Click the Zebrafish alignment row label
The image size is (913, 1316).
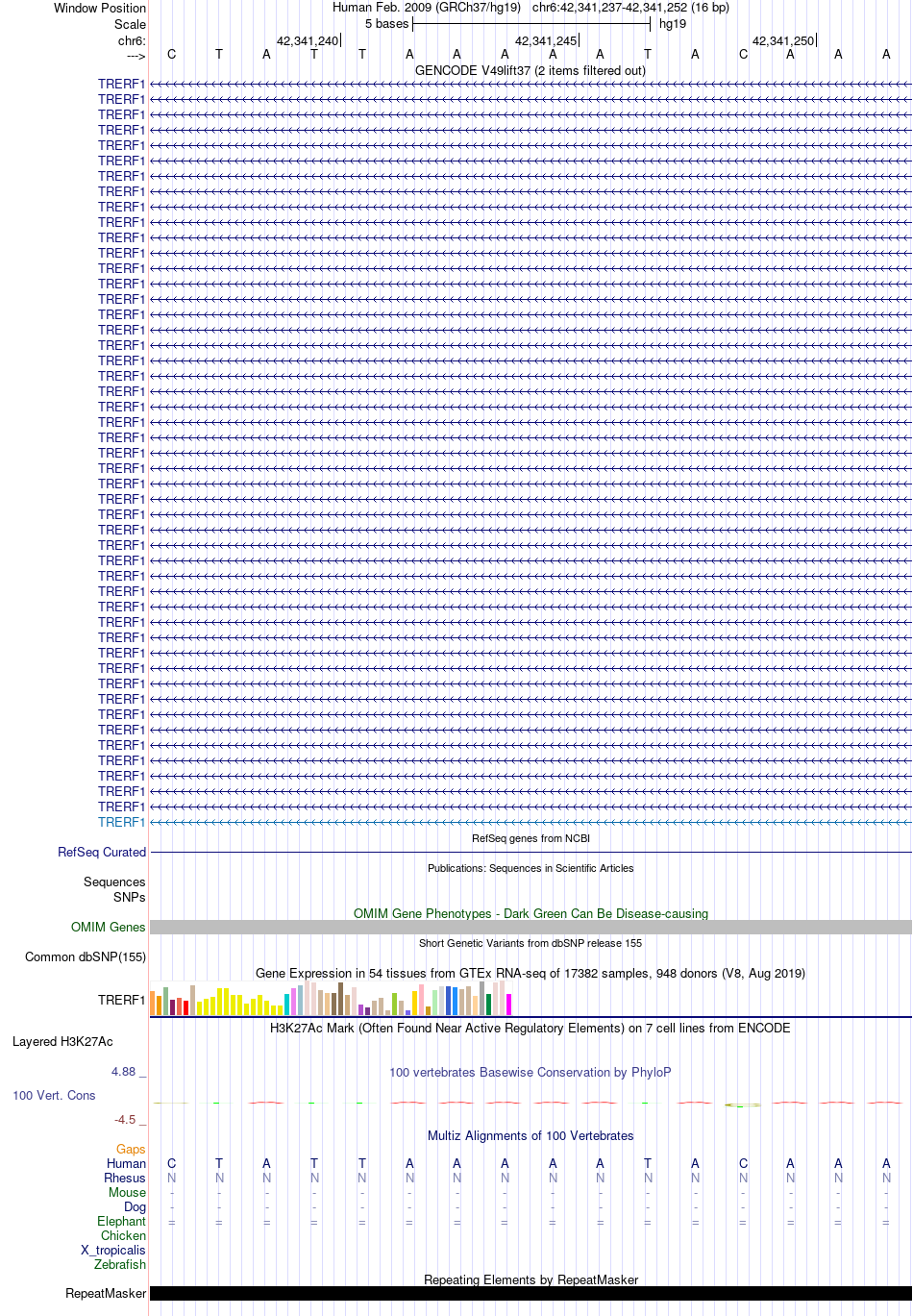click(x=120, y=1264)
